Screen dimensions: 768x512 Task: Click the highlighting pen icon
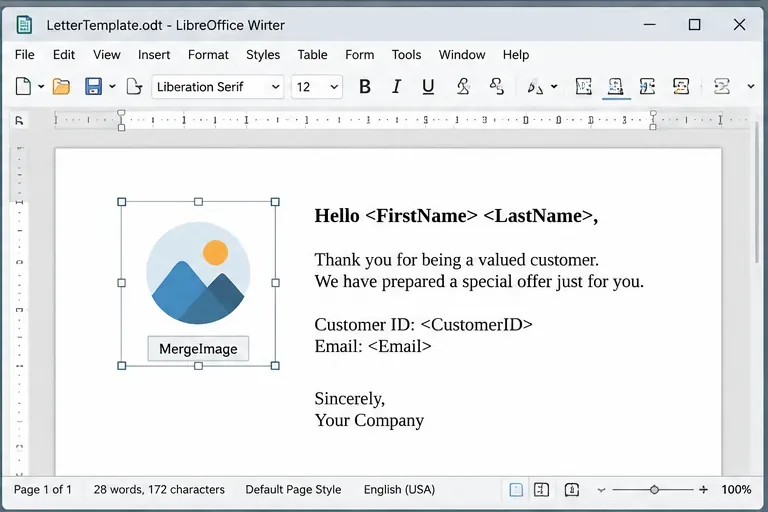[535, 87]
